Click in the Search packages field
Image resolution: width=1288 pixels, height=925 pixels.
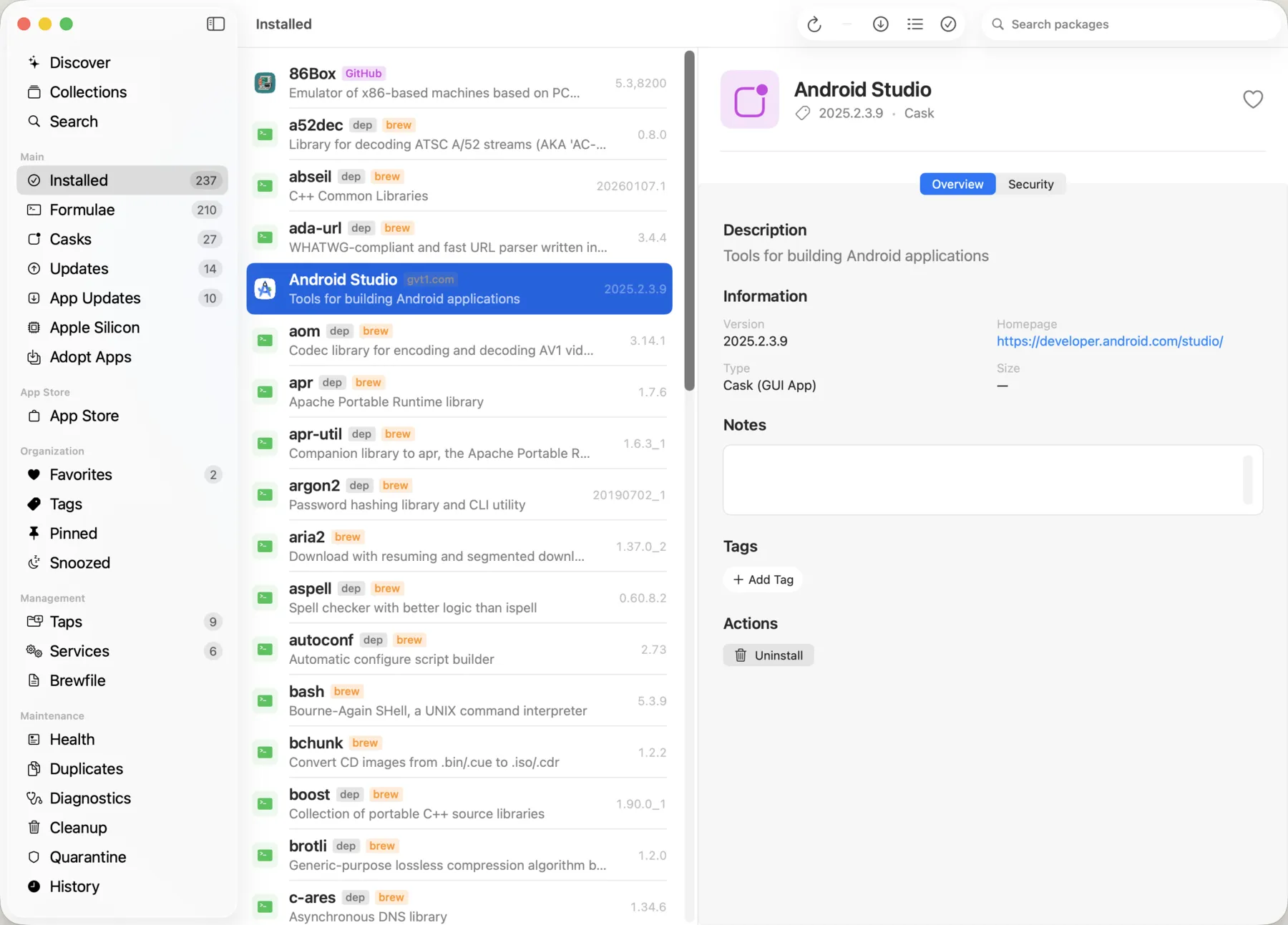(1131, 24)
